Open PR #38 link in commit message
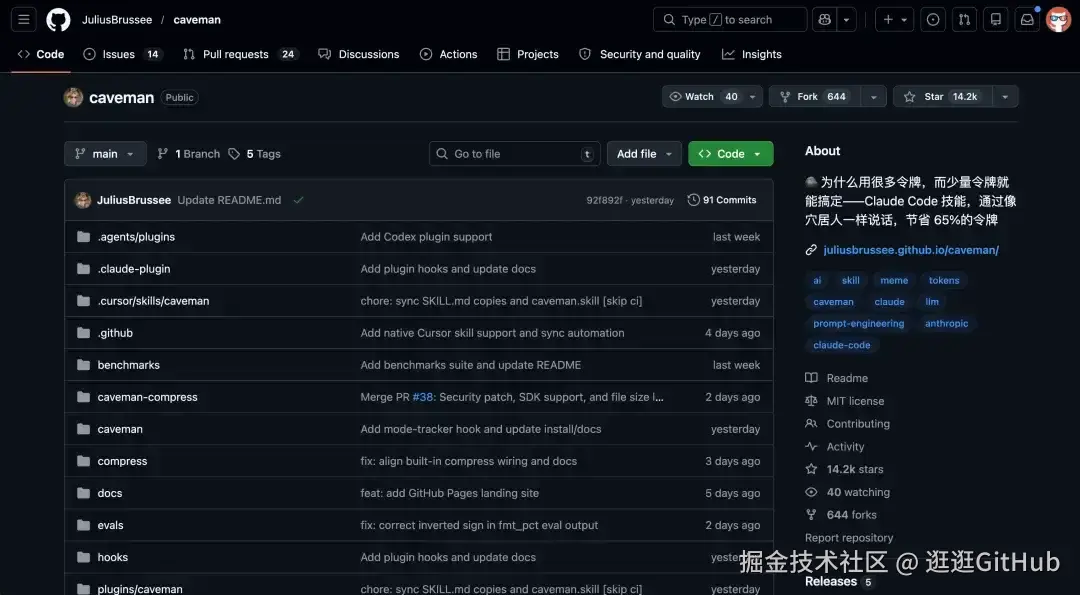Screen dimensions: 1080x595 pyautogui.click(x=423, y=397)
